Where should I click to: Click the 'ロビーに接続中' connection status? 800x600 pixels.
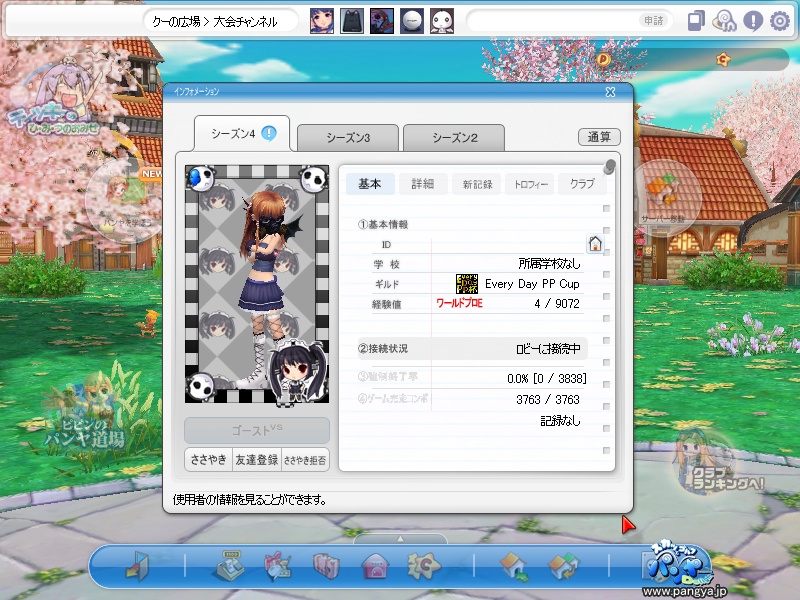pyautogui.click(x=548, y=348)
